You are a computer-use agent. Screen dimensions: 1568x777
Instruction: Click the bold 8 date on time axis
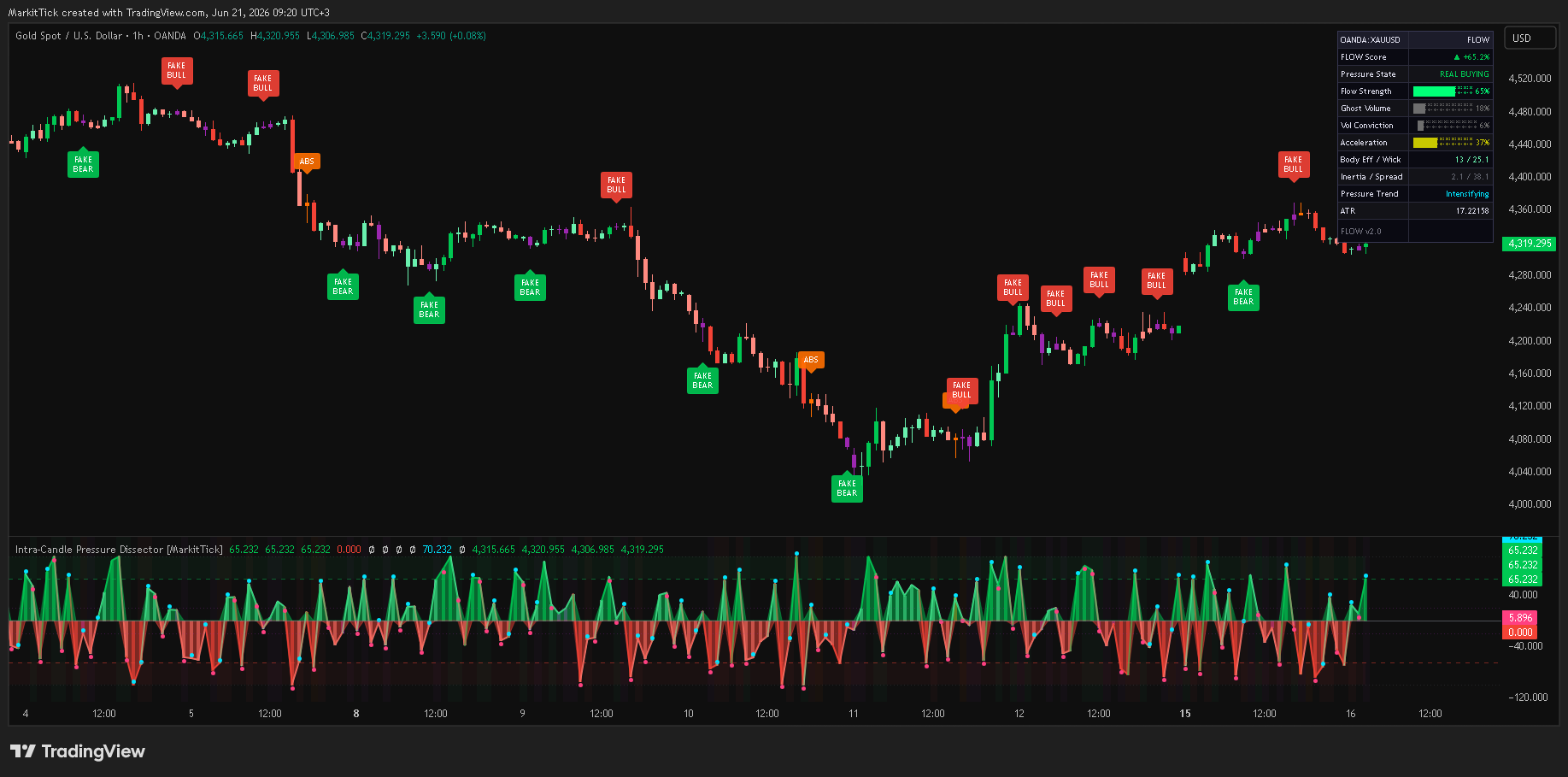click(x=356, y=714)
